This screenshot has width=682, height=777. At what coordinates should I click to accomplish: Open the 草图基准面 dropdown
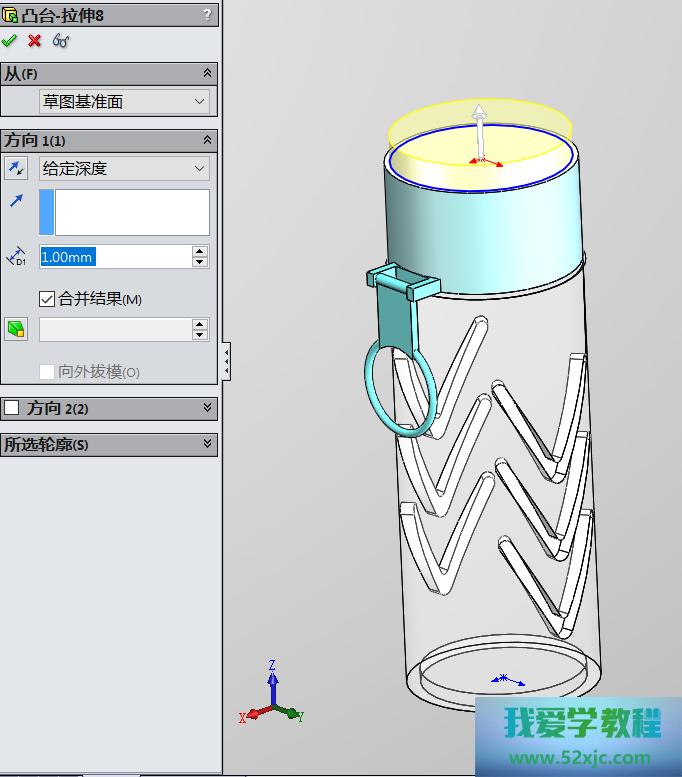point(124,101)
